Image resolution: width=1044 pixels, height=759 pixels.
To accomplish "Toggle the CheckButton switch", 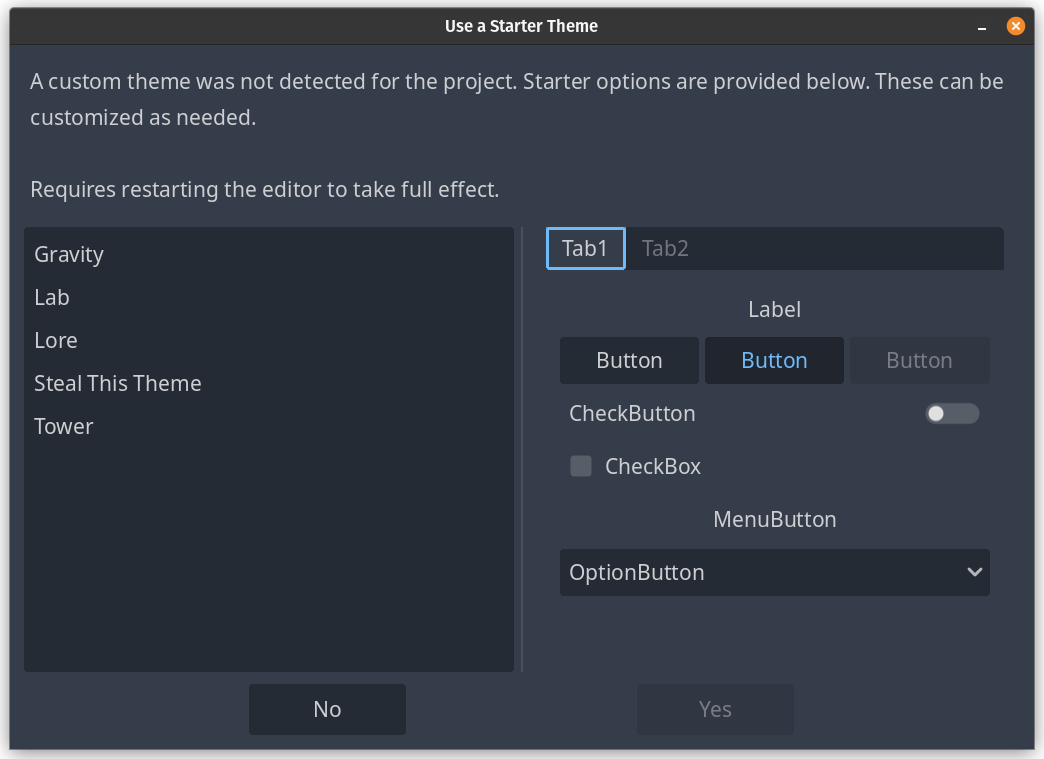I will (951, 414).
